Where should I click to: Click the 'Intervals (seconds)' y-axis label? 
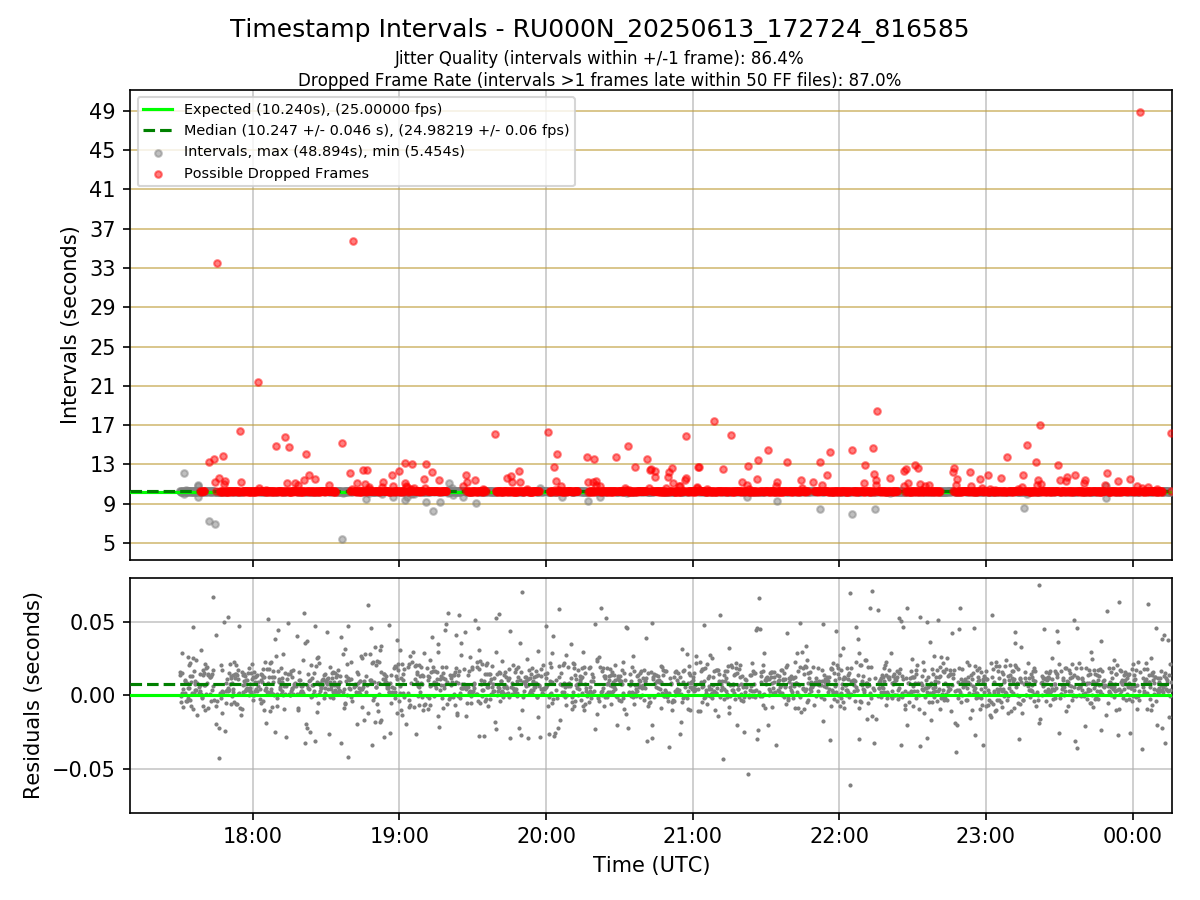point(70,325)
